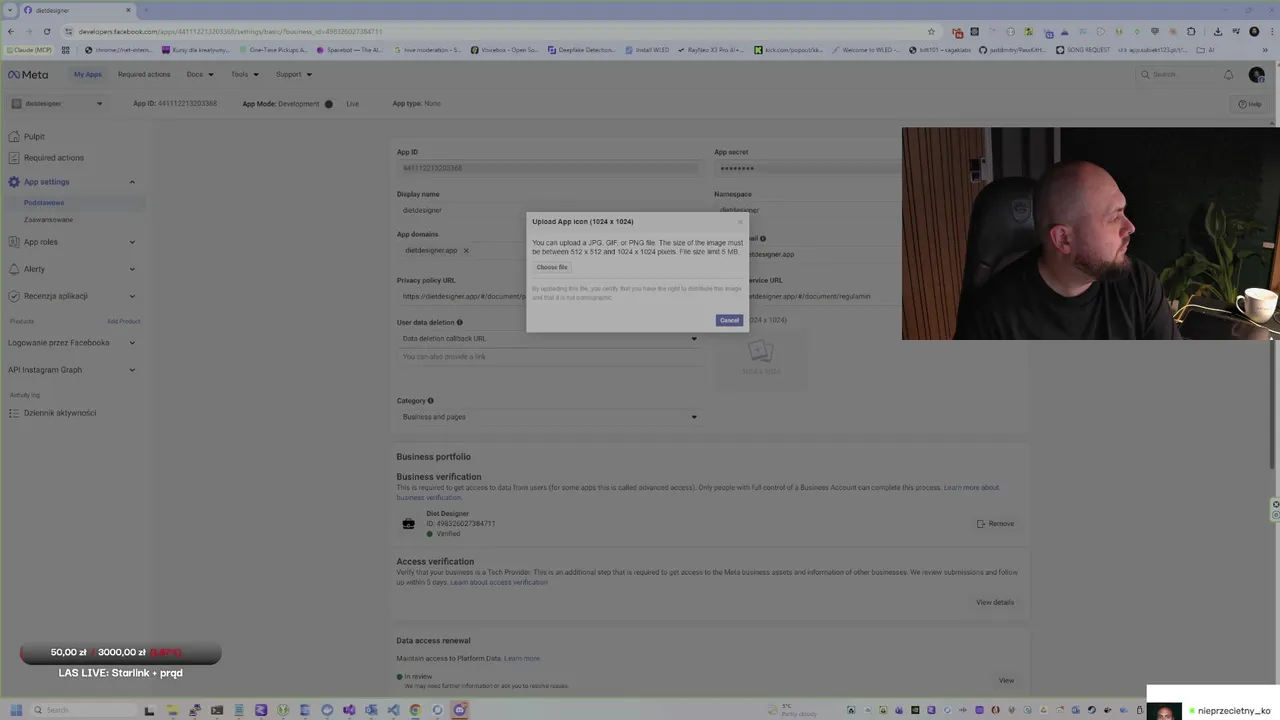Screen dimensions: 1280x720
Task: Click View in Data access renewal
Action: (x=1006, y=680)
